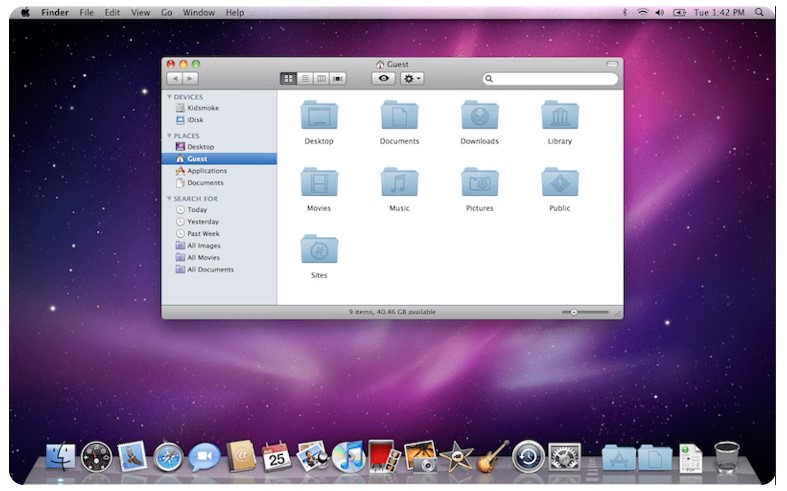787x491 pixels.
Task: Switch Finder to icon view
Action: click(x=288, y=78)
